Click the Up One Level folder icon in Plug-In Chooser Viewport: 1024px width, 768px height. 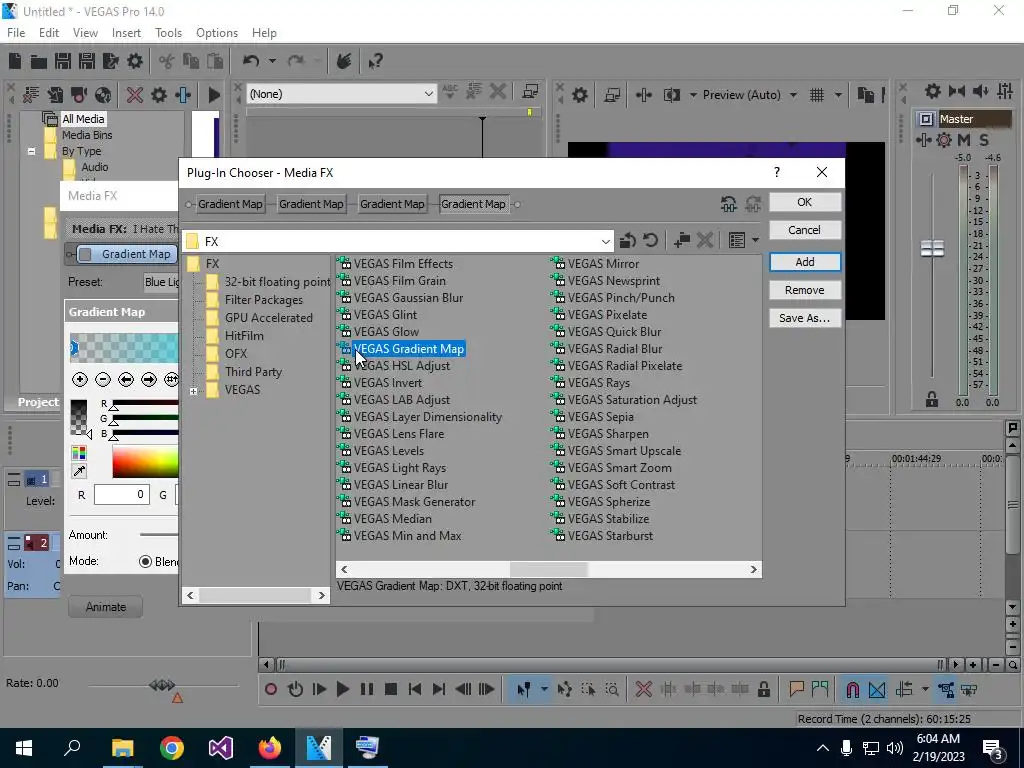click(x=628, y=240)
